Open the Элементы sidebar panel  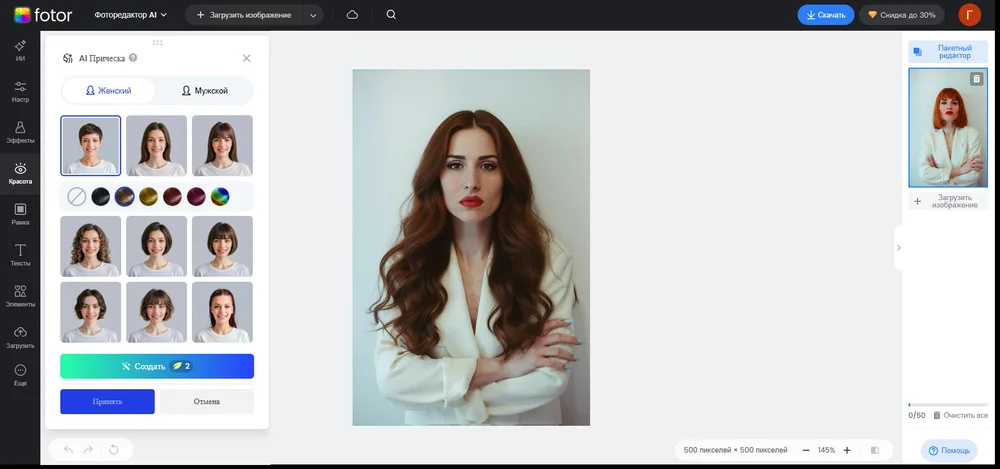coord(20,296)
